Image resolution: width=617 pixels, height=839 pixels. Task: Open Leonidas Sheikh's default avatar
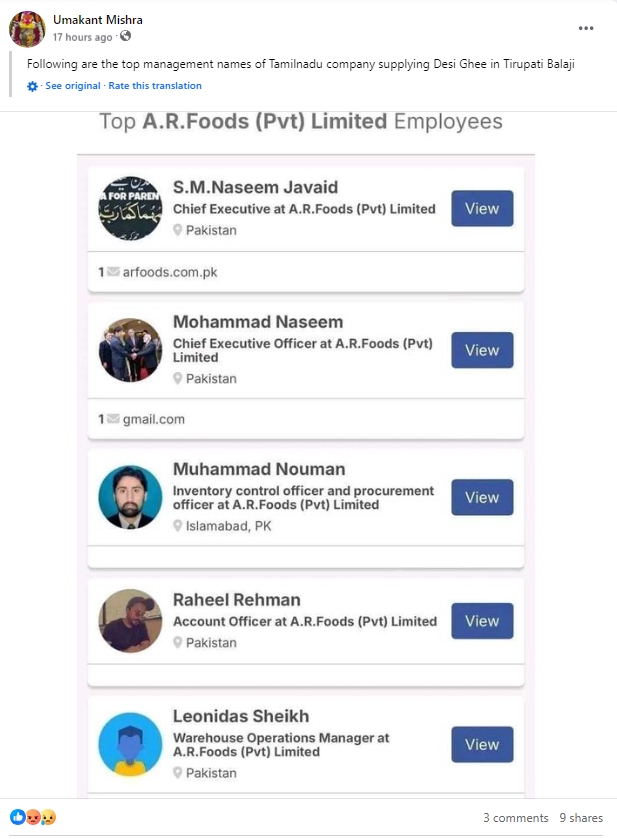point(130,744)
